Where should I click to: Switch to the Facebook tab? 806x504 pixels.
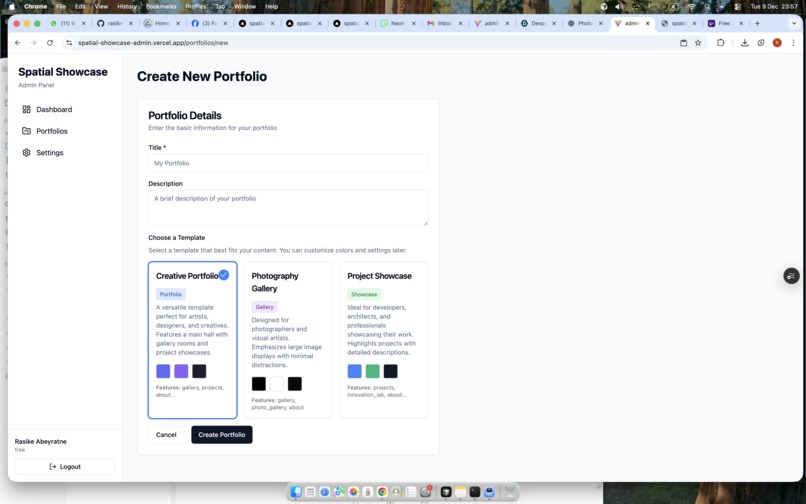[210, 23]
